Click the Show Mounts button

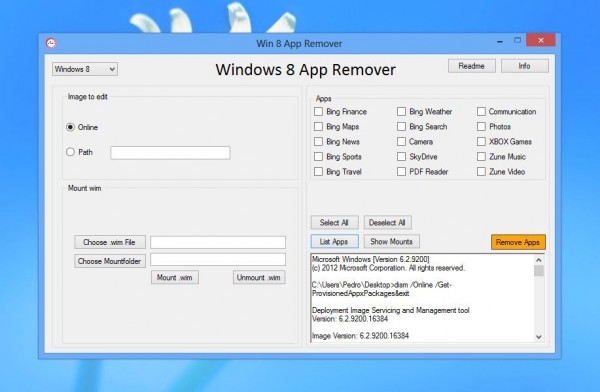391,242
